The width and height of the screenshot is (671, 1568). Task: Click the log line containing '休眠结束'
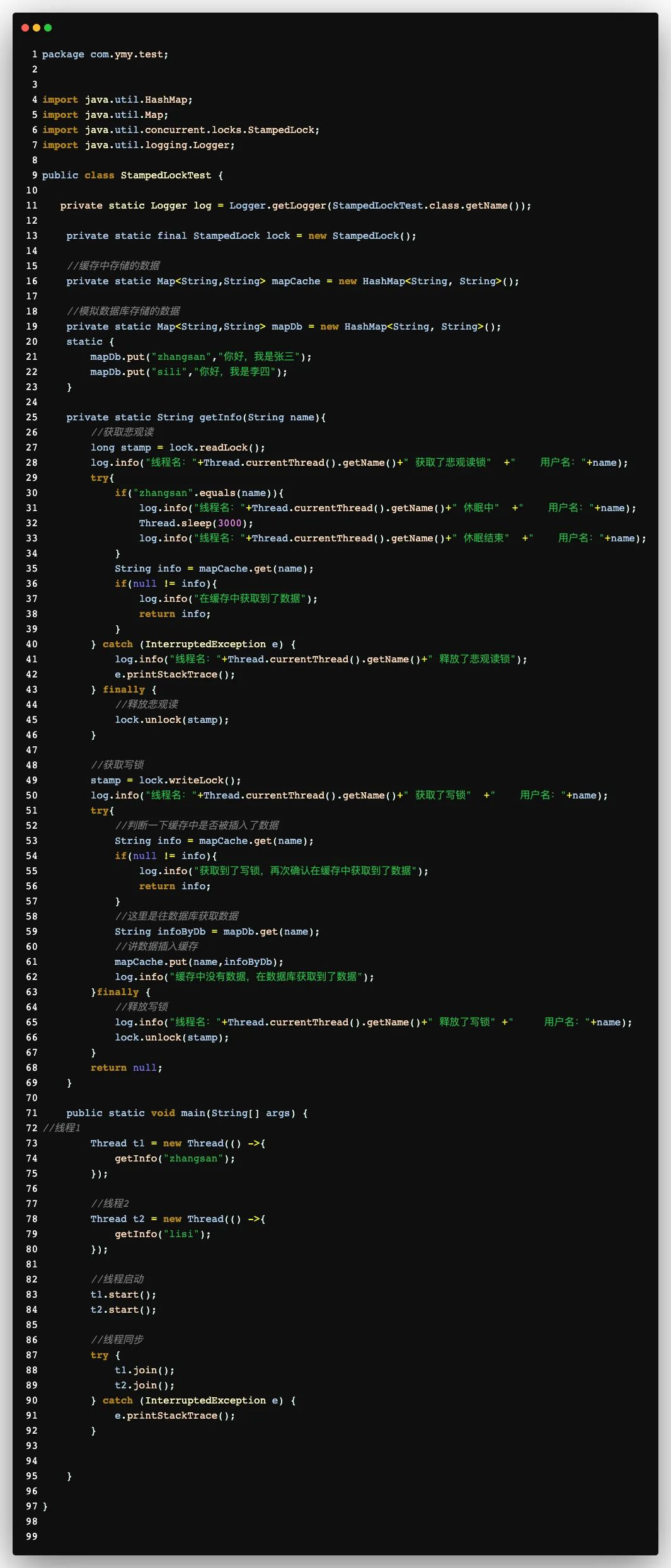393,538
